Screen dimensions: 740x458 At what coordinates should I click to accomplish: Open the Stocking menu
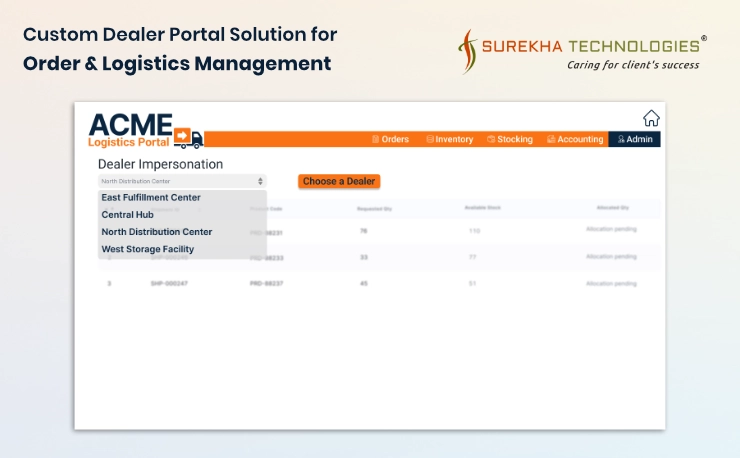[x=510, y=139]
